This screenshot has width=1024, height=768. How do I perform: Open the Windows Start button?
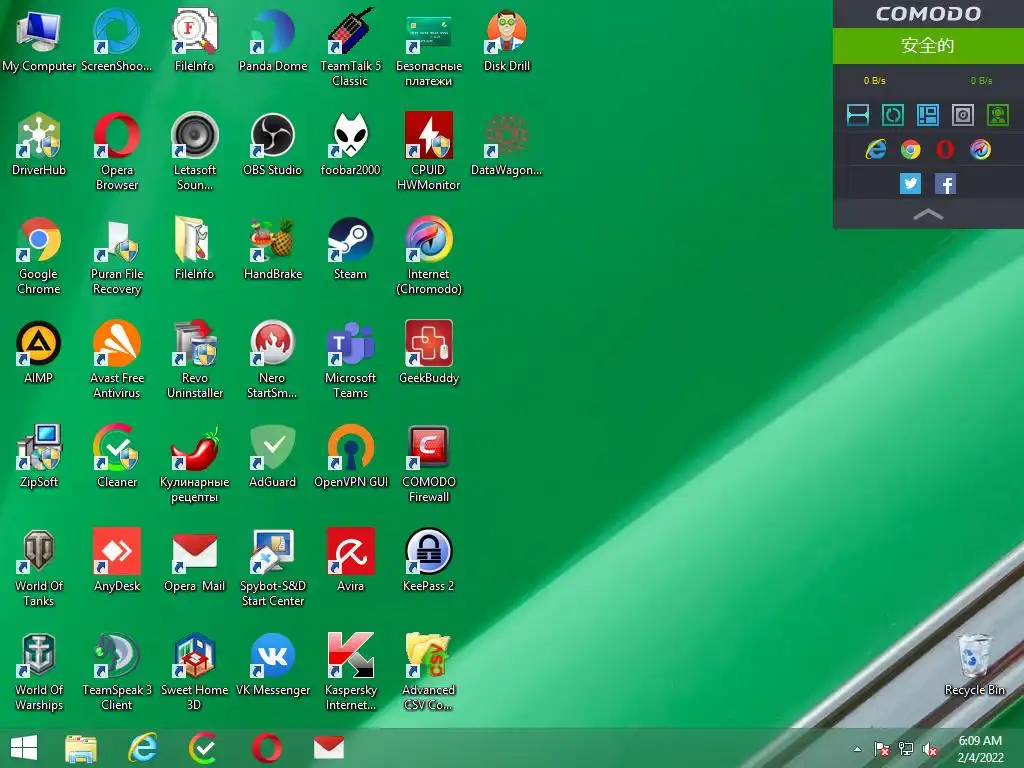click(24, 748)
